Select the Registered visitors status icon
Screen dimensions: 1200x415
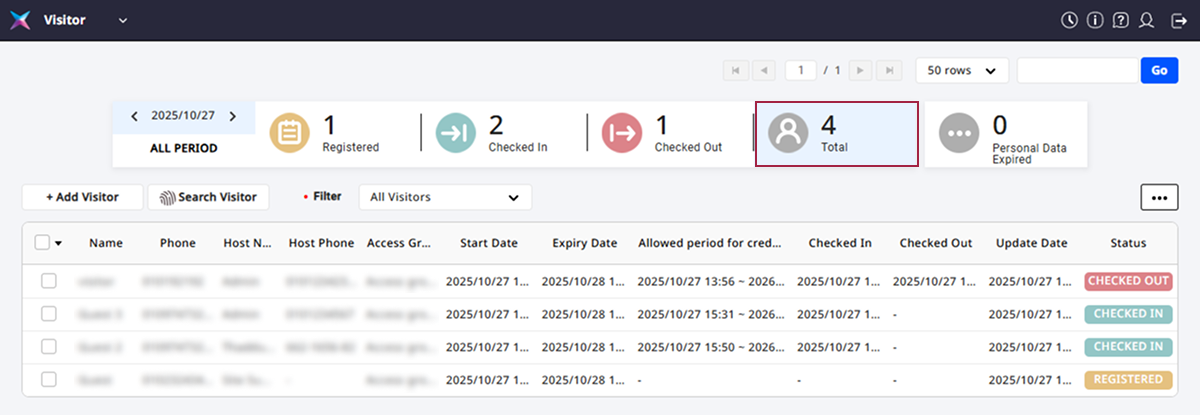pos(290,133)
